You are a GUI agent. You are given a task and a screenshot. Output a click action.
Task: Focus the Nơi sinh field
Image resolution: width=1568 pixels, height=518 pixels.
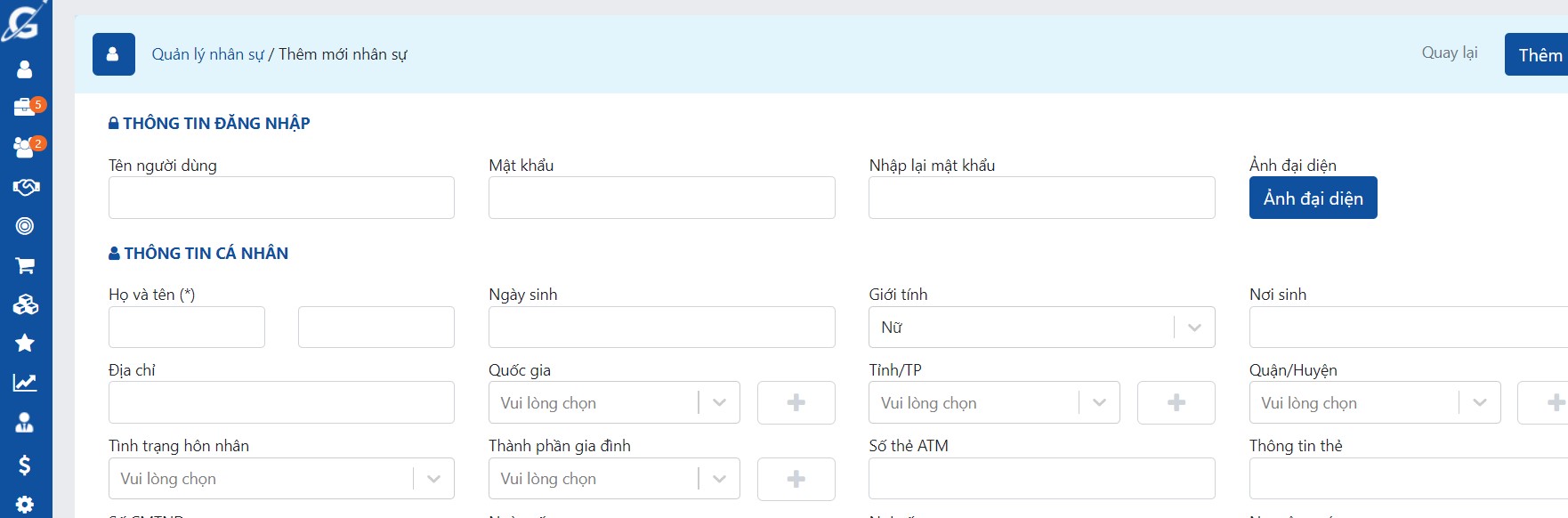[x=1409, y=328]
